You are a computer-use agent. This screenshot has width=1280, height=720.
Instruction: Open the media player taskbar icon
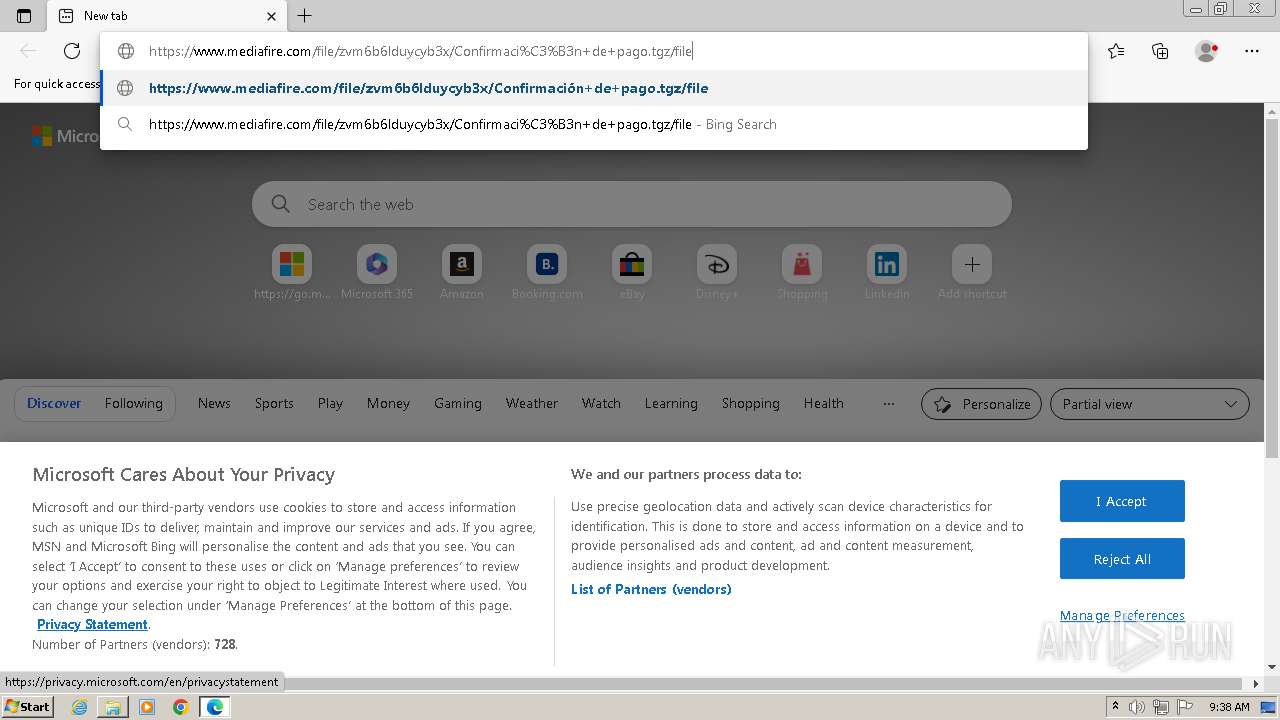147,707
